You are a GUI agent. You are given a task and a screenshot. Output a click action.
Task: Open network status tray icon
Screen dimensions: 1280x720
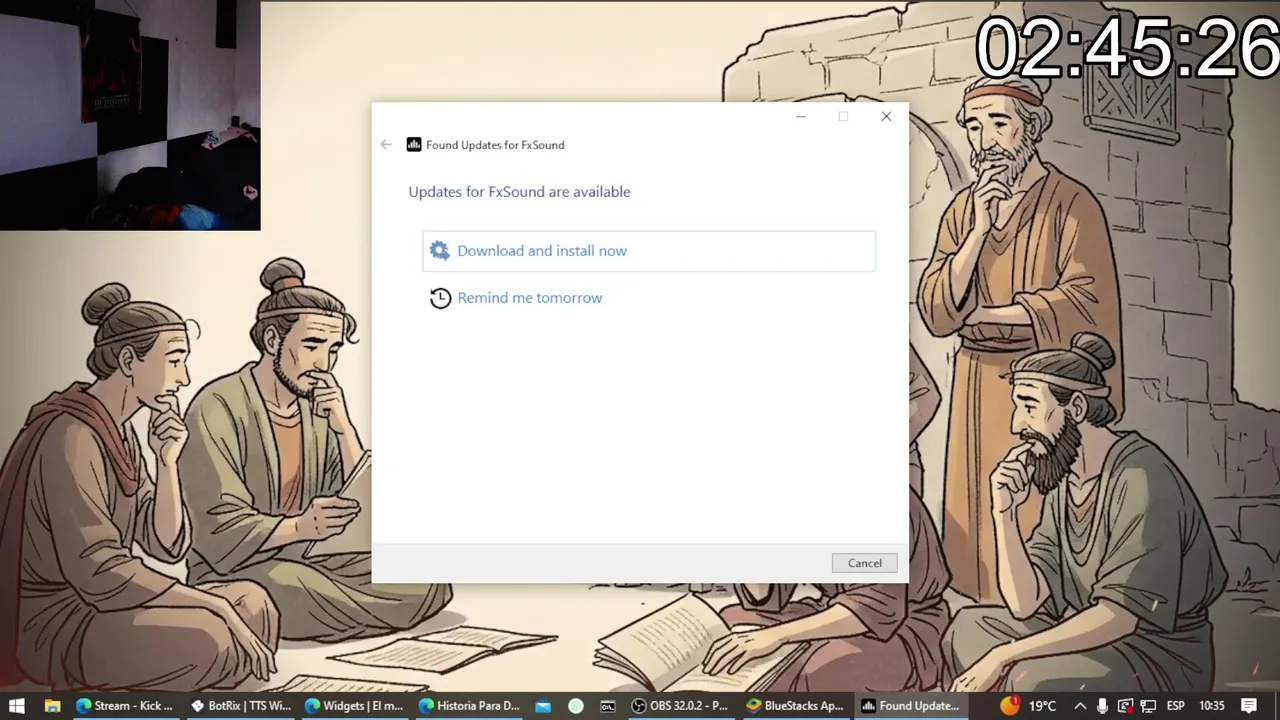(x=1148, y=706)
